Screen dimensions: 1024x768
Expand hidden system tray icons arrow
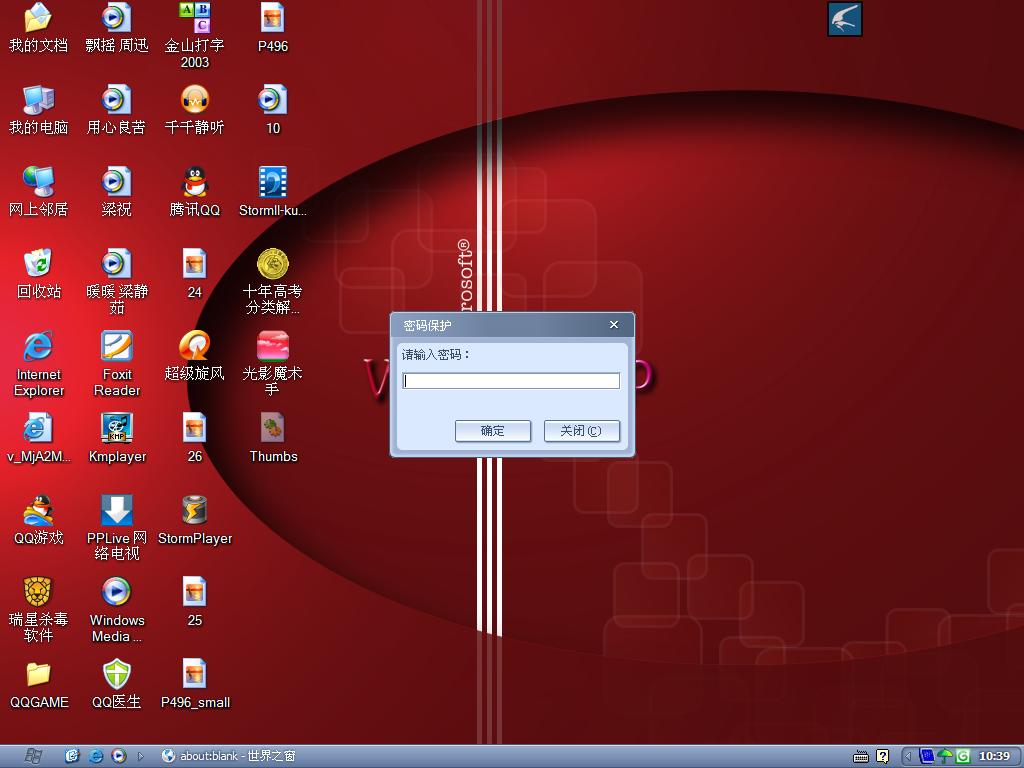(x=908, y=756)
